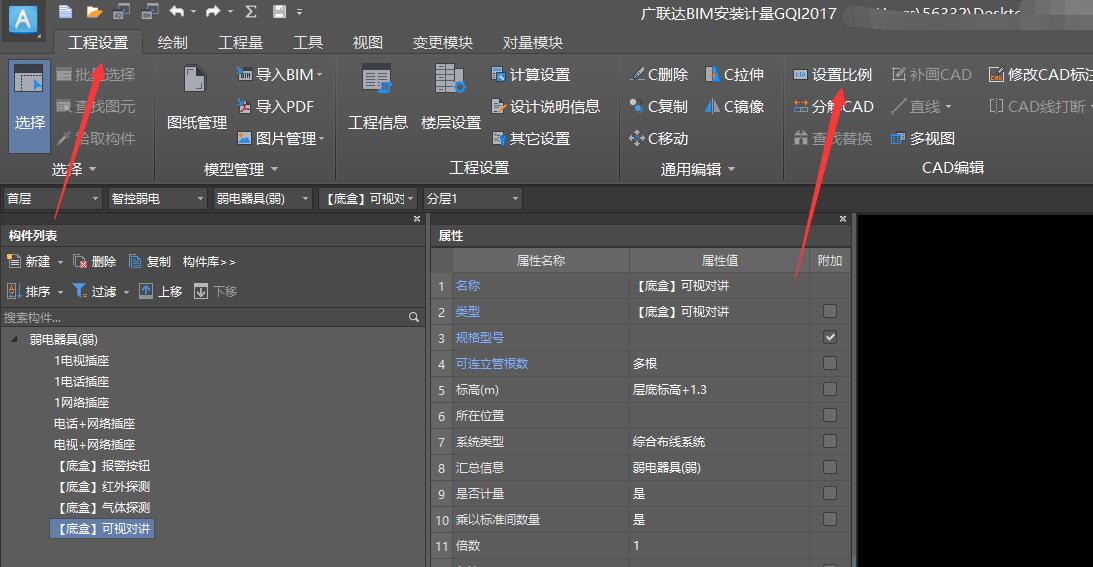Screen dimensions: 1093x567
Task: Open 构件库>> component library
Action: [x=209, y=262]
